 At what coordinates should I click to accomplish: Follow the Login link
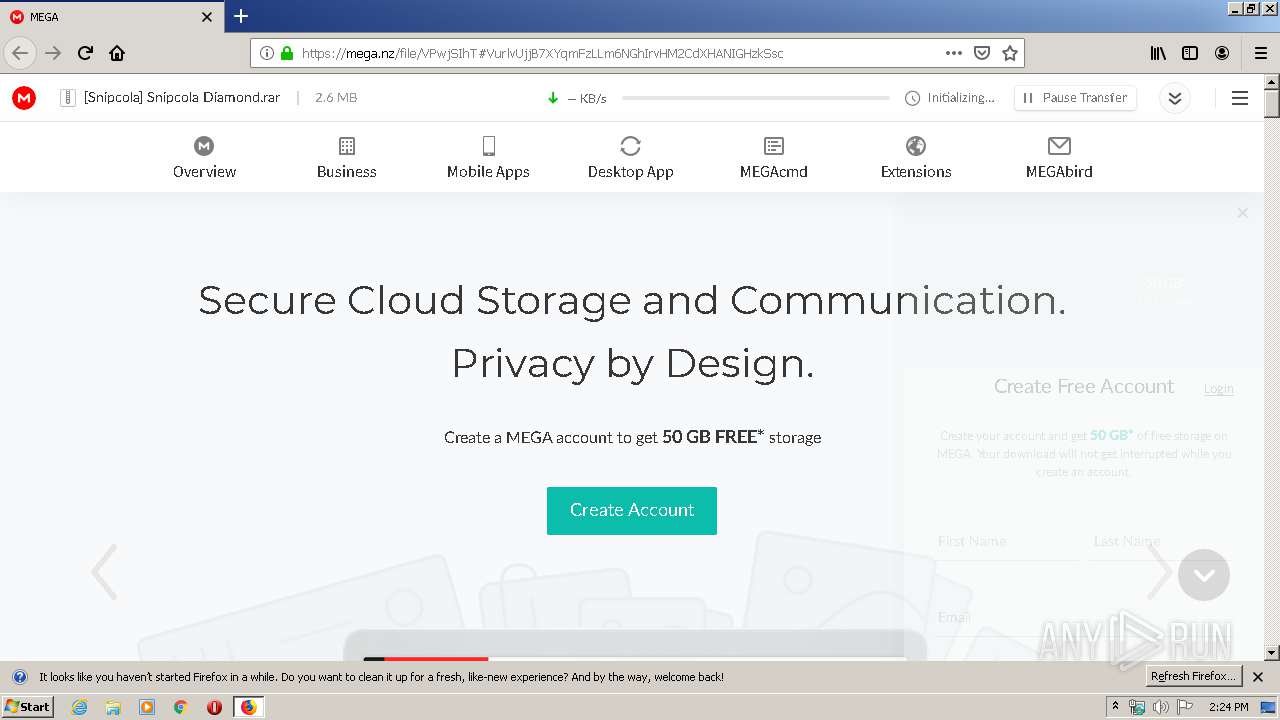click(1218, 389)
